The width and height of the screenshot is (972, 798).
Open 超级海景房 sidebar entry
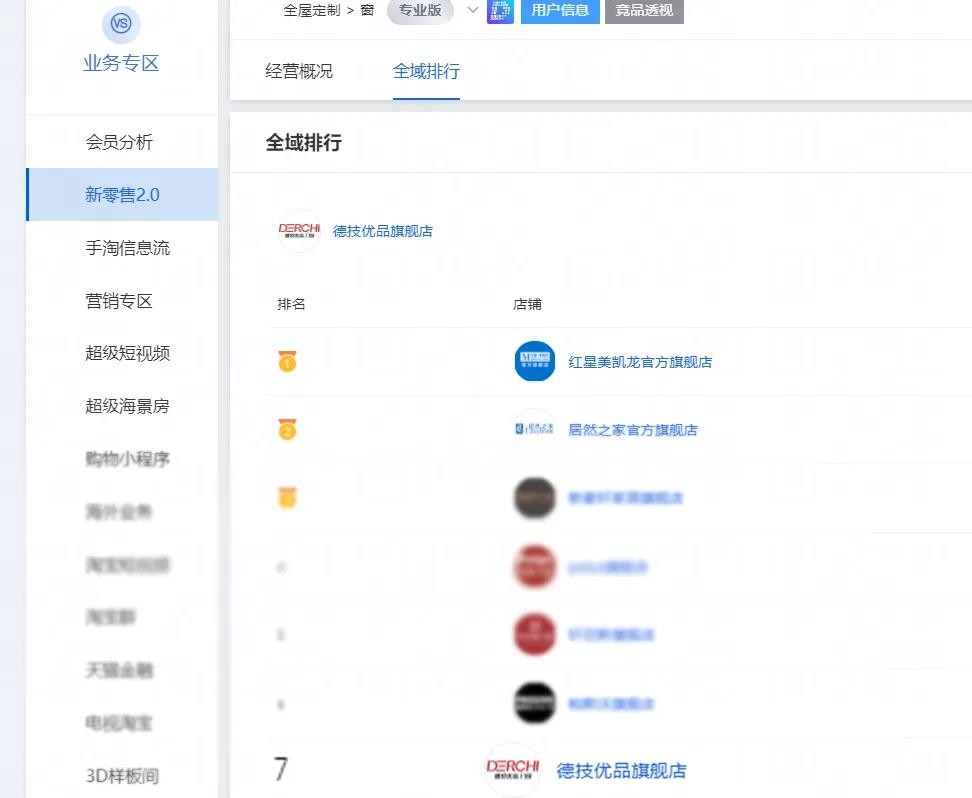click(128, 406)
